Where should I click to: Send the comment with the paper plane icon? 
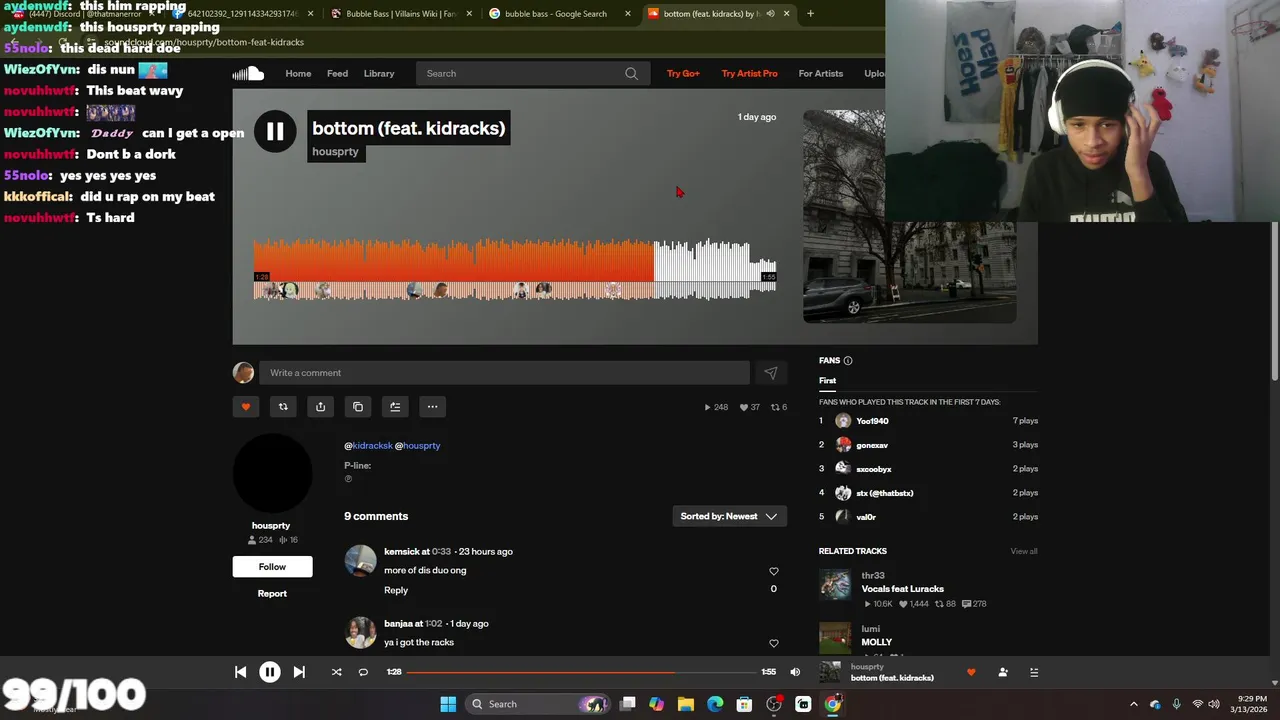[x=771, y=373]
